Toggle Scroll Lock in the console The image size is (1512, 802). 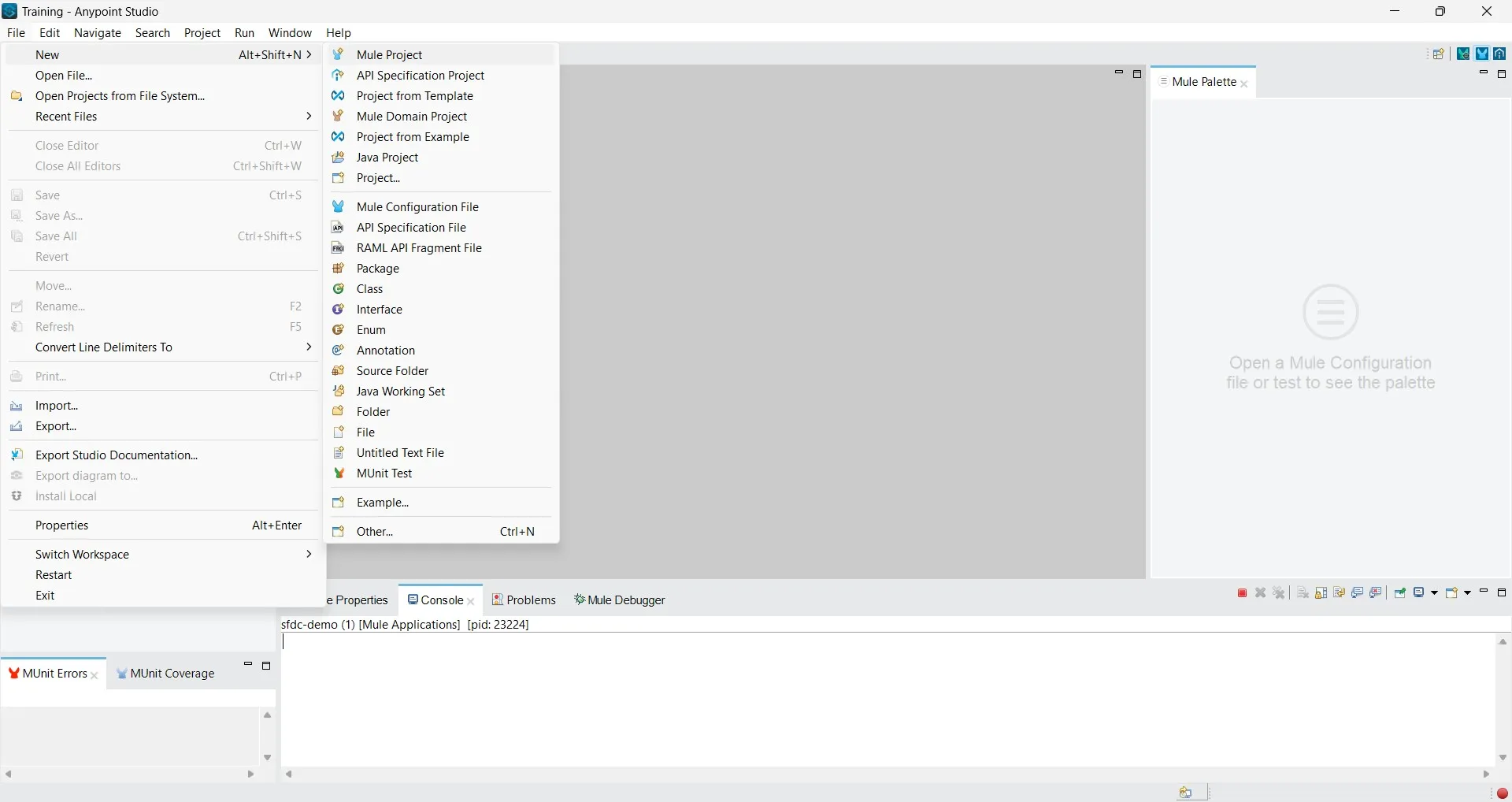(1321, 593)
